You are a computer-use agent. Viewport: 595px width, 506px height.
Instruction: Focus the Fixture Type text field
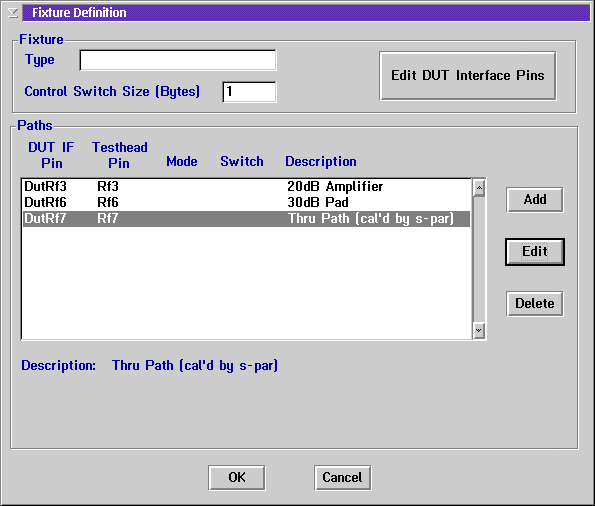click(178, 60)
